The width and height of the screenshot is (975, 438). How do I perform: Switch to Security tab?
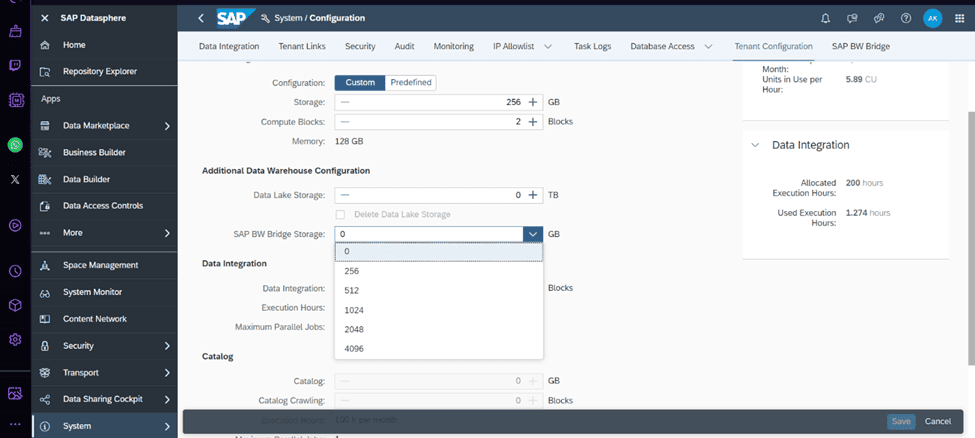coord(360,47)
